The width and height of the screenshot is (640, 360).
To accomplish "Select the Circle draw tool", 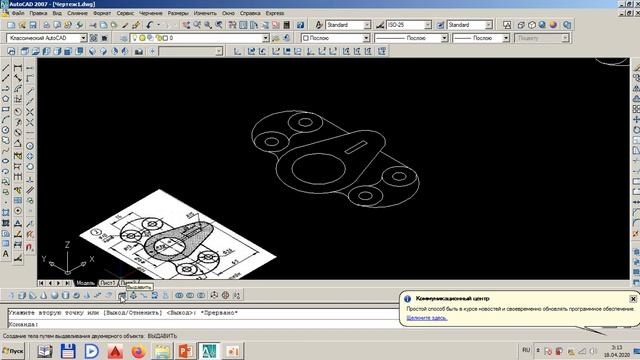I will point(6,130).
